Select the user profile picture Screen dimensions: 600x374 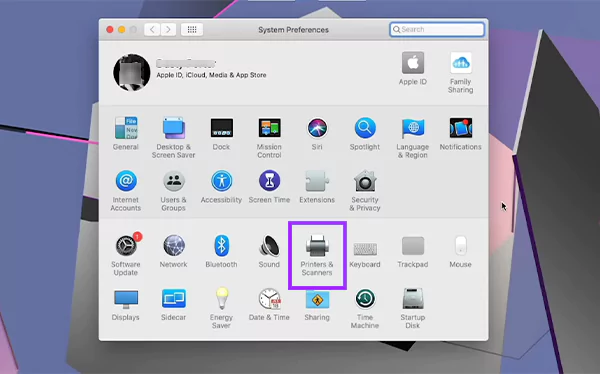tap(132, 72)
